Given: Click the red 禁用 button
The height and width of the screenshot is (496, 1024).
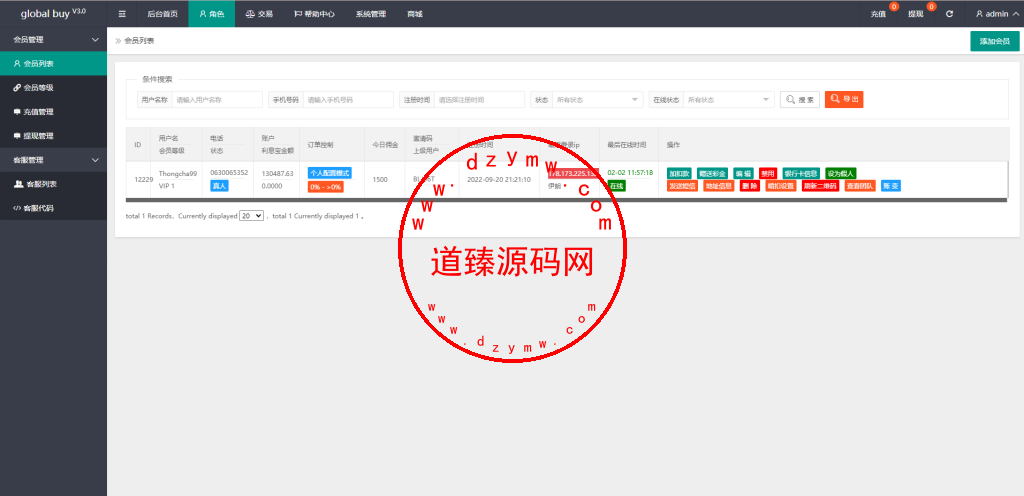Looking at the screenshot, I should [x=767, y=174].
